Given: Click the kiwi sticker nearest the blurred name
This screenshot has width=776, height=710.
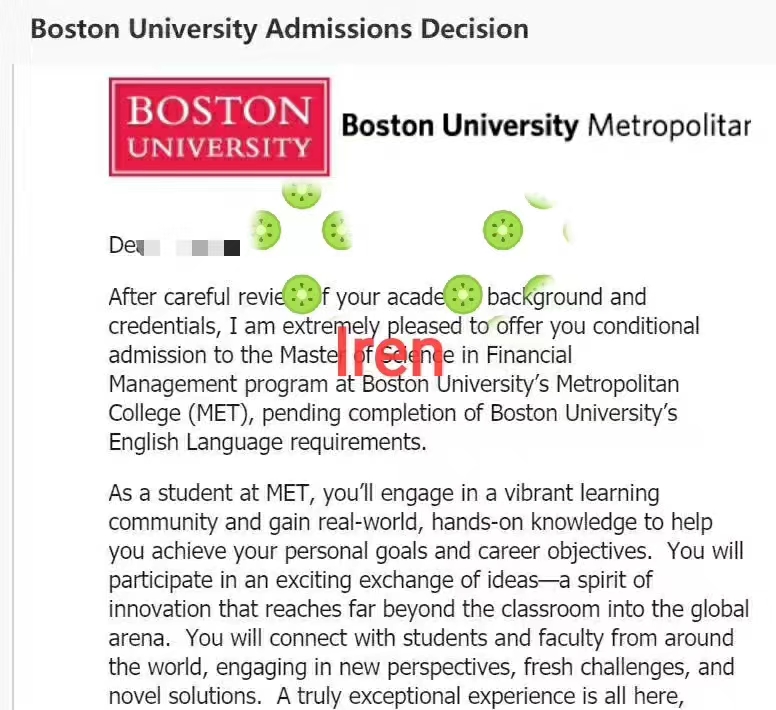Looking at the screenshot, I should [x=265, y=230].
